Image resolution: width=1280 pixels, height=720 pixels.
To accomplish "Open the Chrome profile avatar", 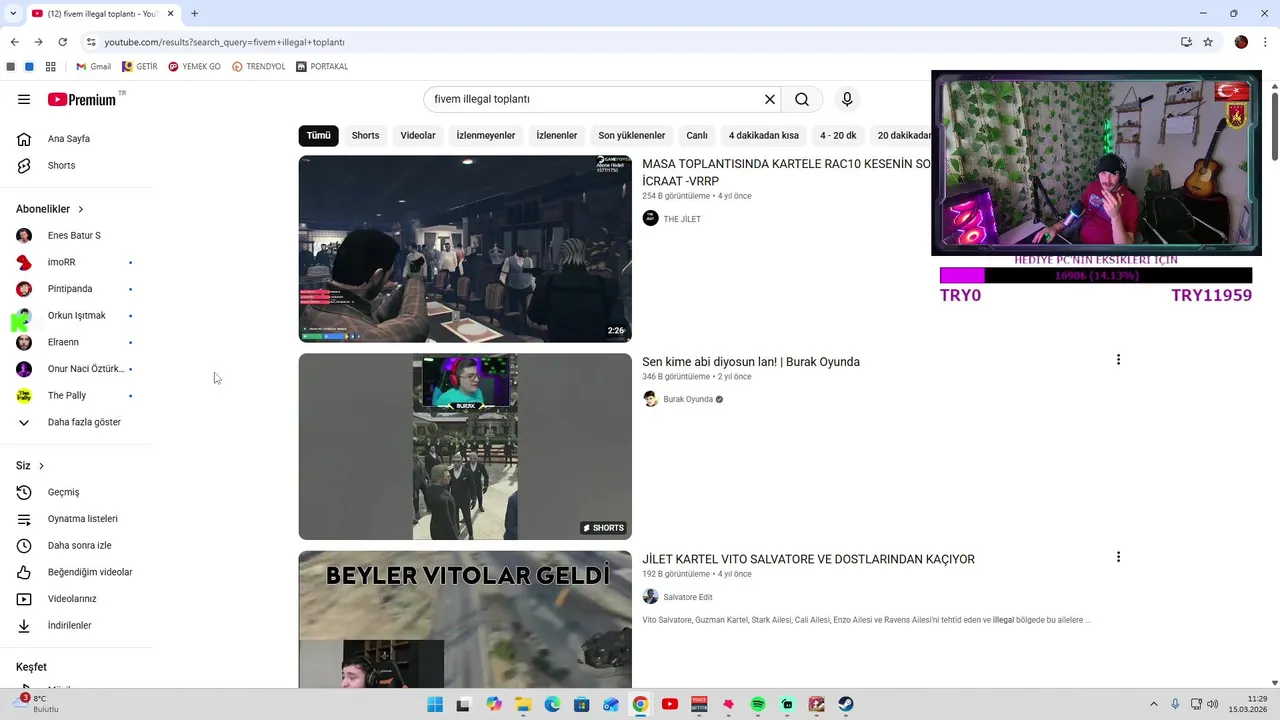I will [1241, 42].
